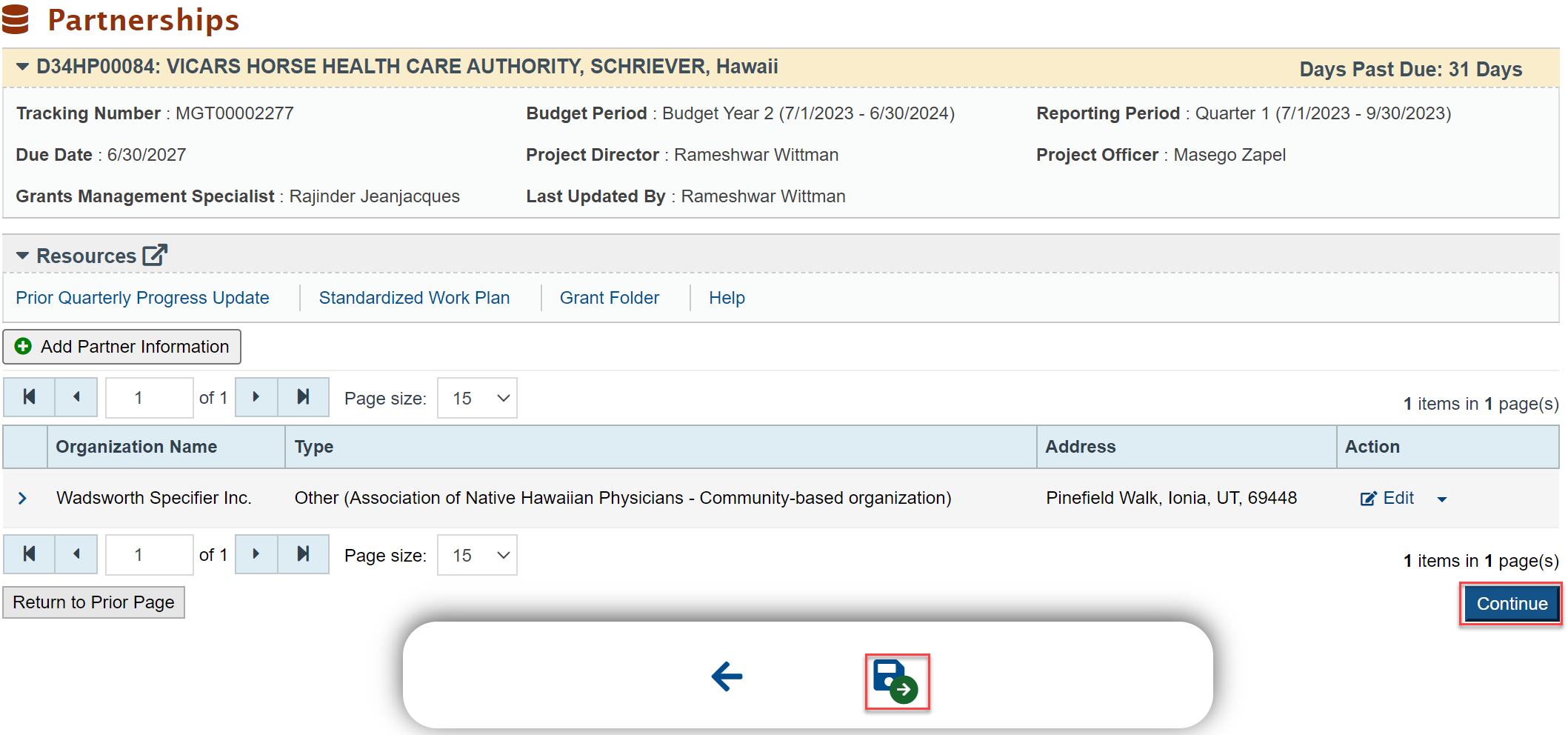Open the top Page size dropdown

click(x=477, y=398)
